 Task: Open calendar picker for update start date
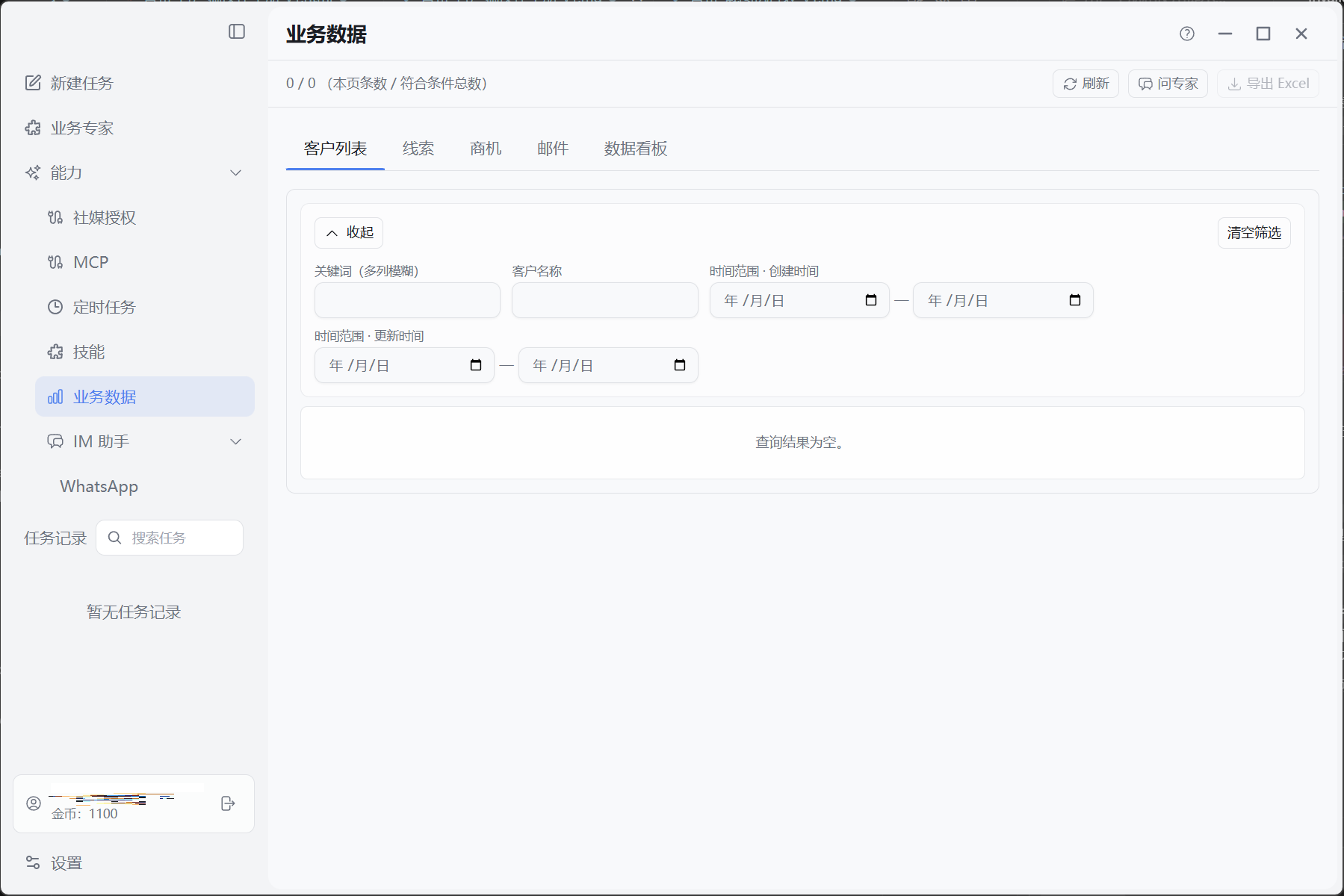[x=476, y=365]
